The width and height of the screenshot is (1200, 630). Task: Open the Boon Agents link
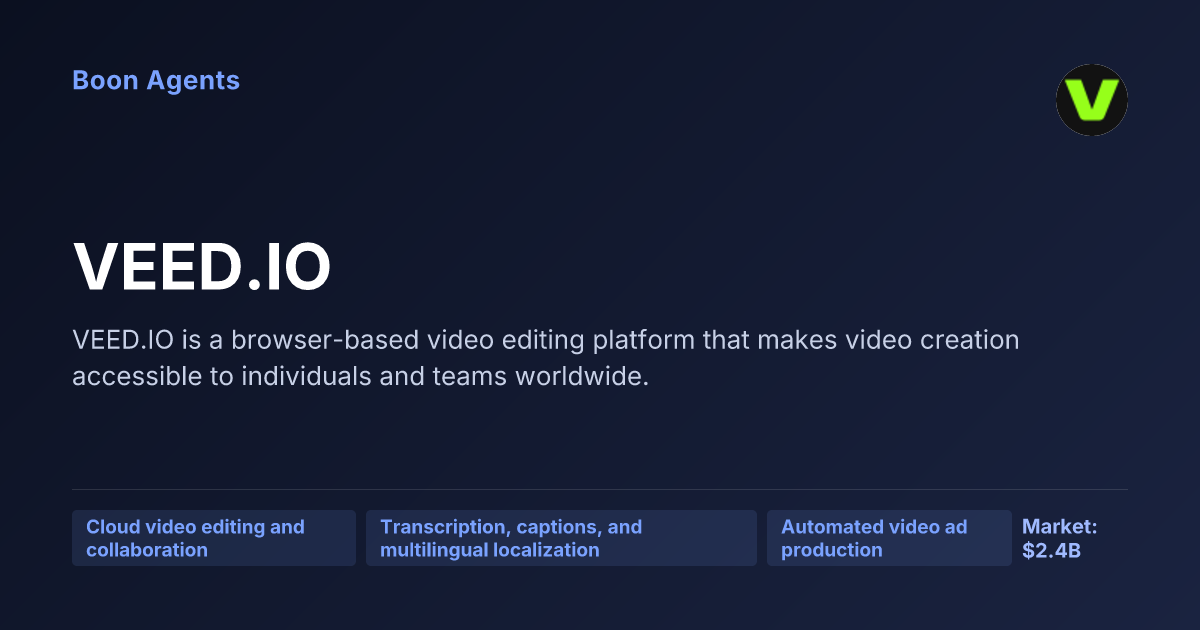point(156,80)
